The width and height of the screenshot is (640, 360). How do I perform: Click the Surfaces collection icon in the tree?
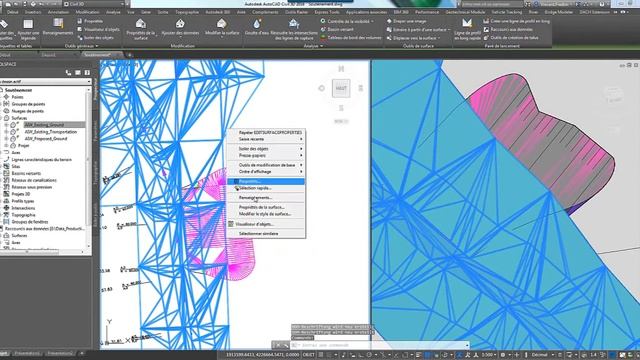7,118
